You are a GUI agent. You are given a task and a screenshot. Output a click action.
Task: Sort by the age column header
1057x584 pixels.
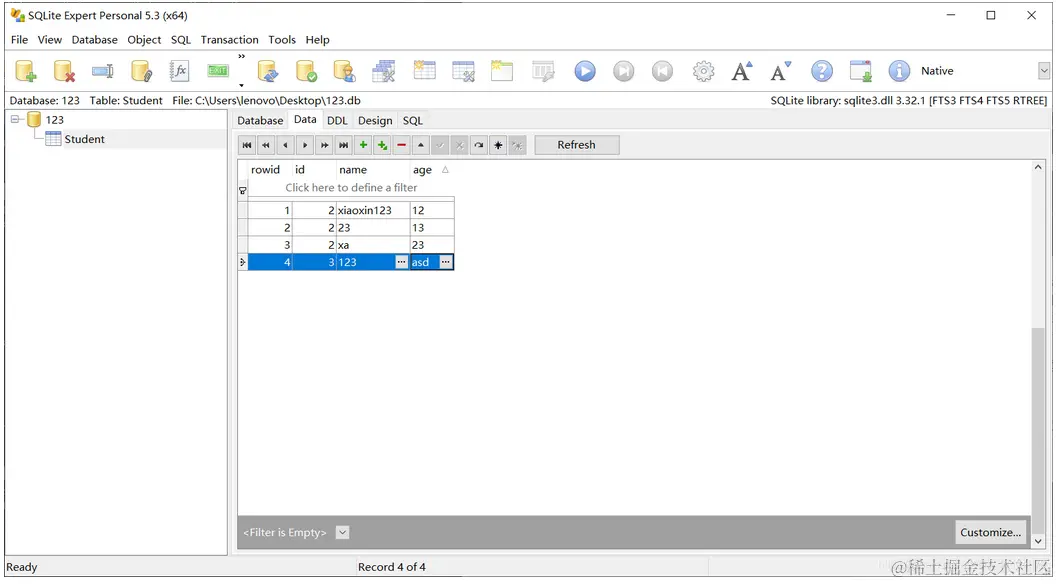(x=431, y=170)
